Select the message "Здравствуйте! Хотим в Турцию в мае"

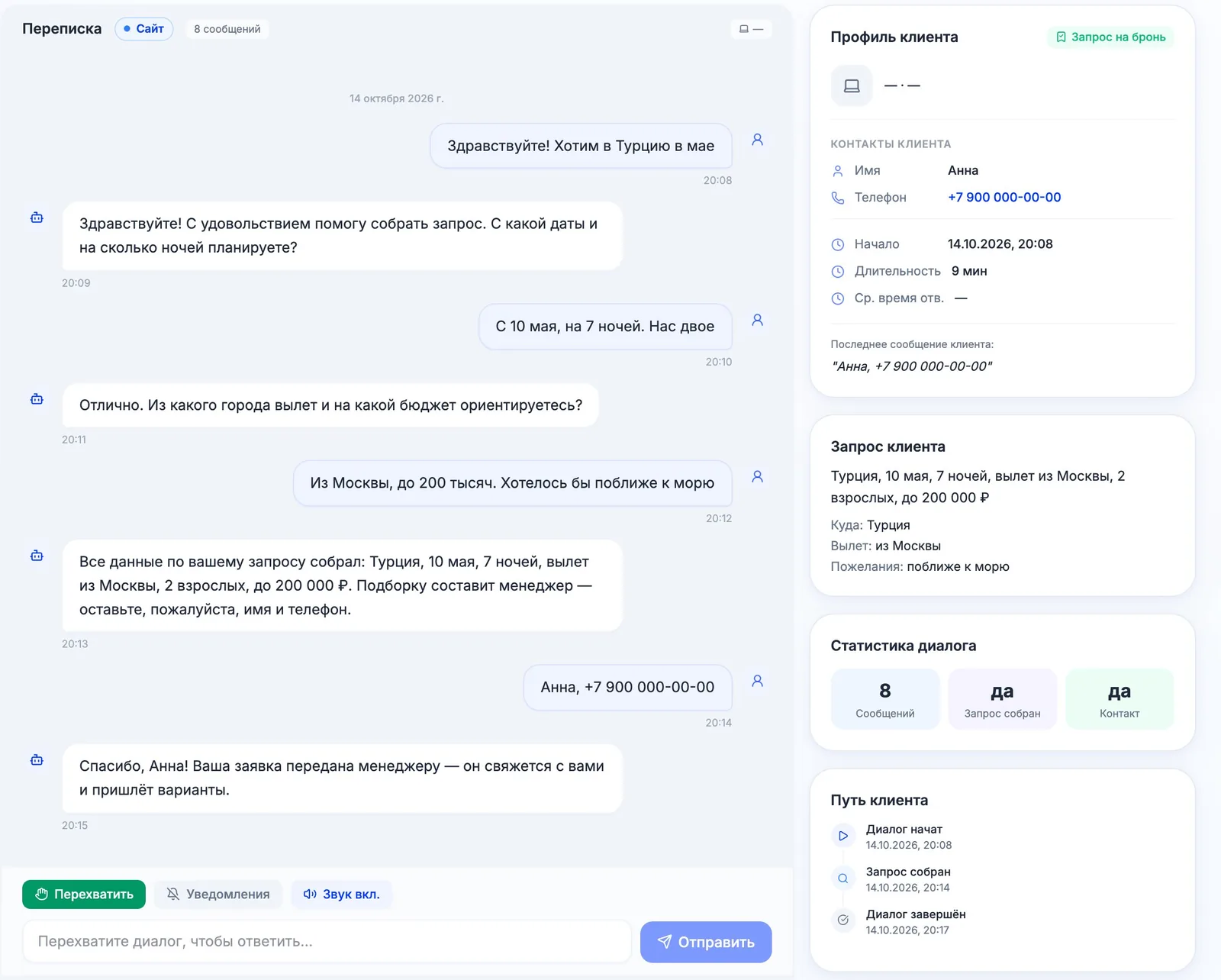pos(581,146)
